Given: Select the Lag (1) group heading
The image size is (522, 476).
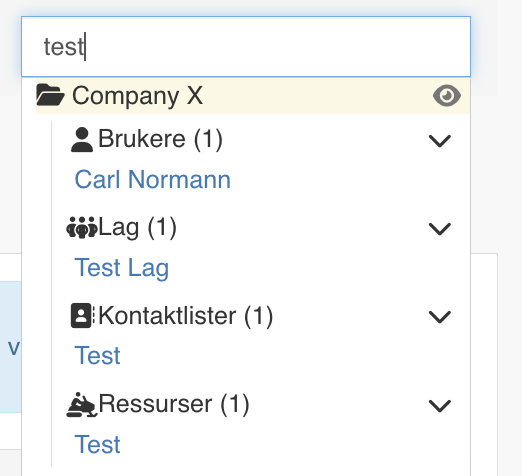Looking at the screenshot, I should point(137,228).
